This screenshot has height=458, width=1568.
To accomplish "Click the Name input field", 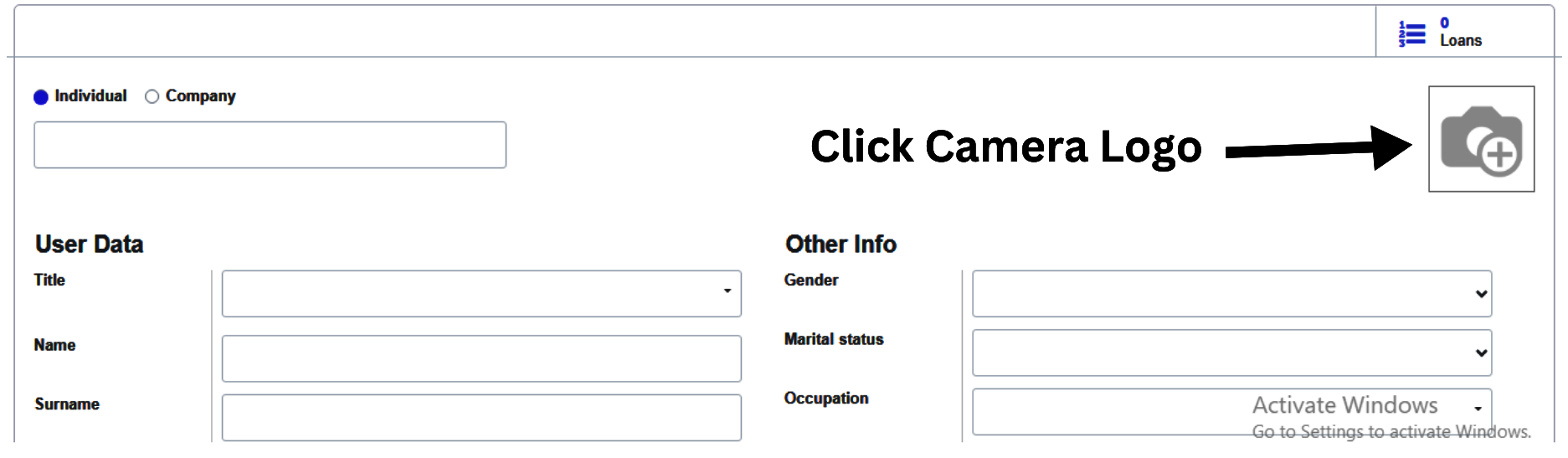I will click(x=481, y=358).
